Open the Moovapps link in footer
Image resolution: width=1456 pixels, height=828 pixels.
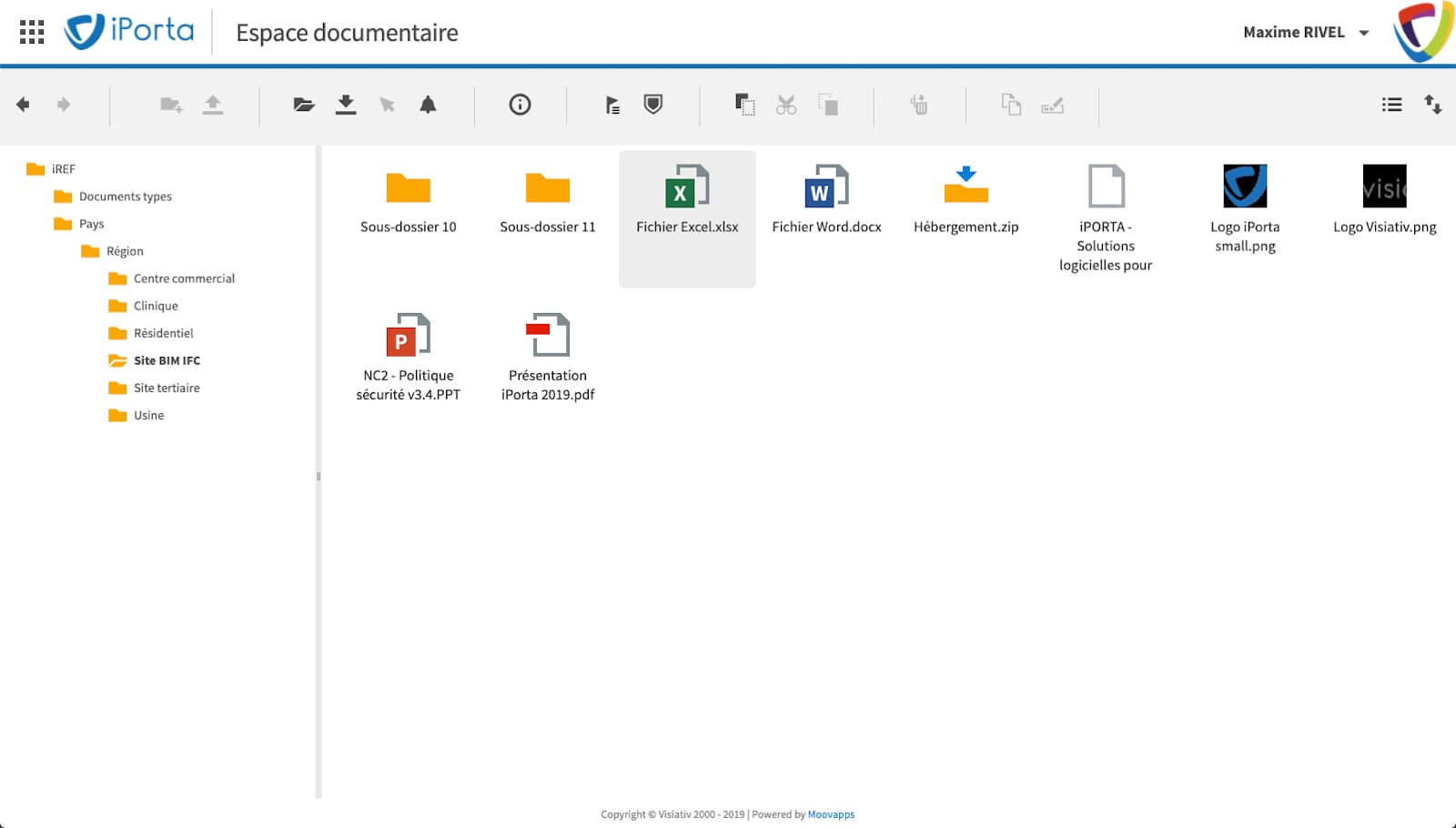click(x=831, y=814)
